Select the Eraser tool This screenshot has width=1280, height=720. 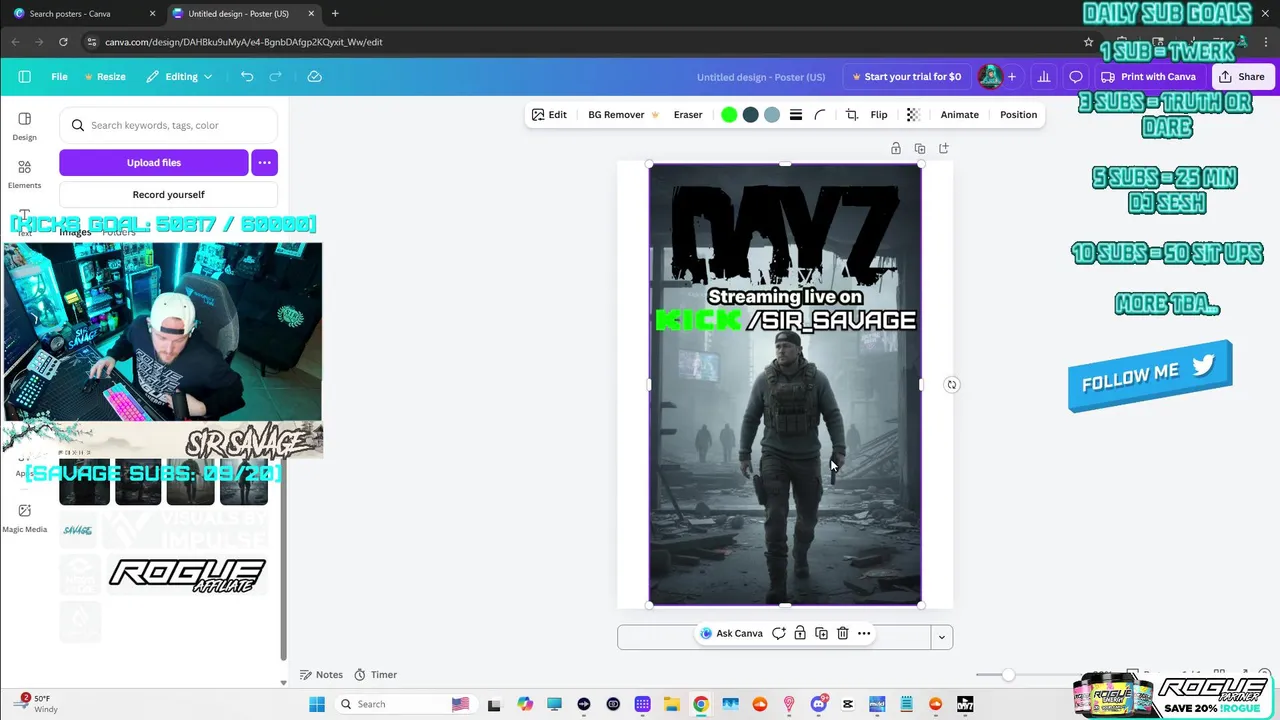click(x=688, y=114)
